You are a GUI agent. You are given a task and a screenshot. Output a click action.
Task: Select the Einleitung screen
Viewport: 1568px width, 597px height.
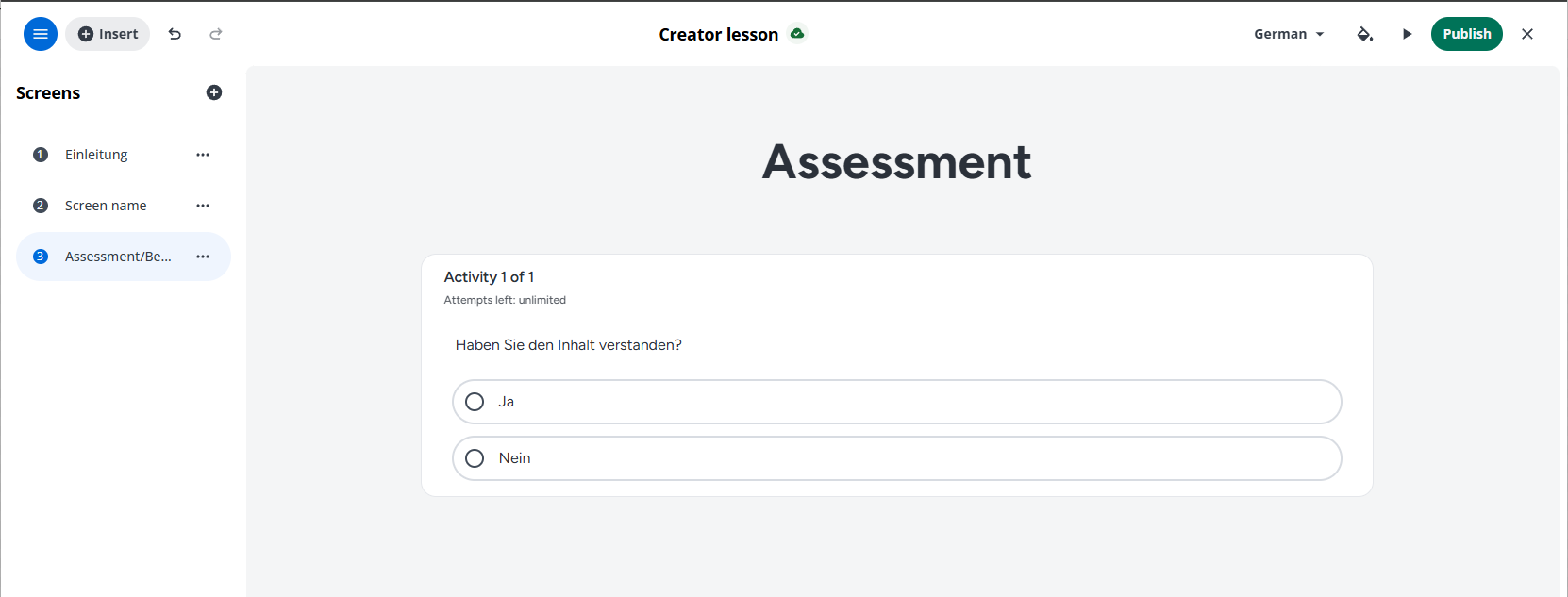(x=124, y=155)
